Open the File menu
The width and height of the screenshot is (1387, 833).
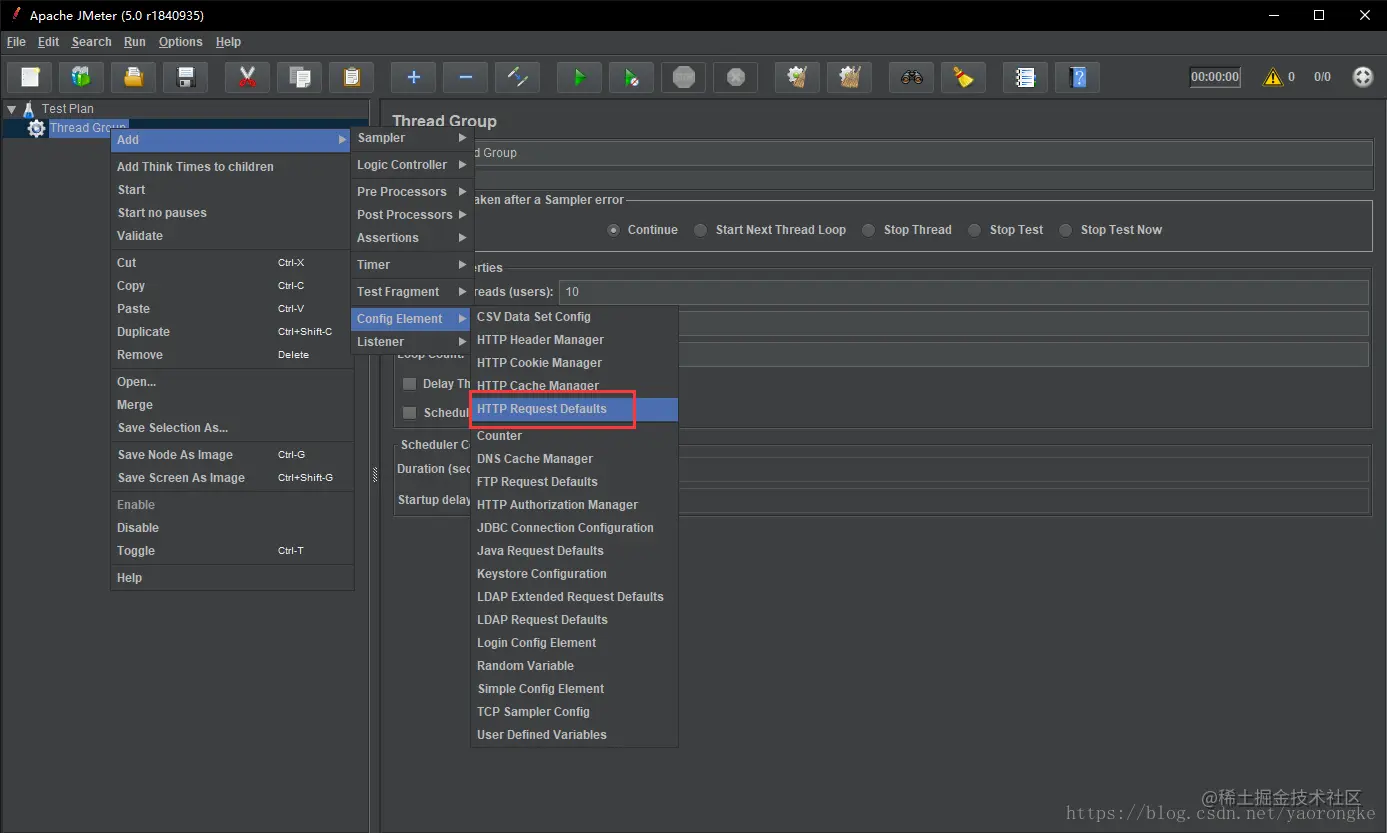[16, 42]
